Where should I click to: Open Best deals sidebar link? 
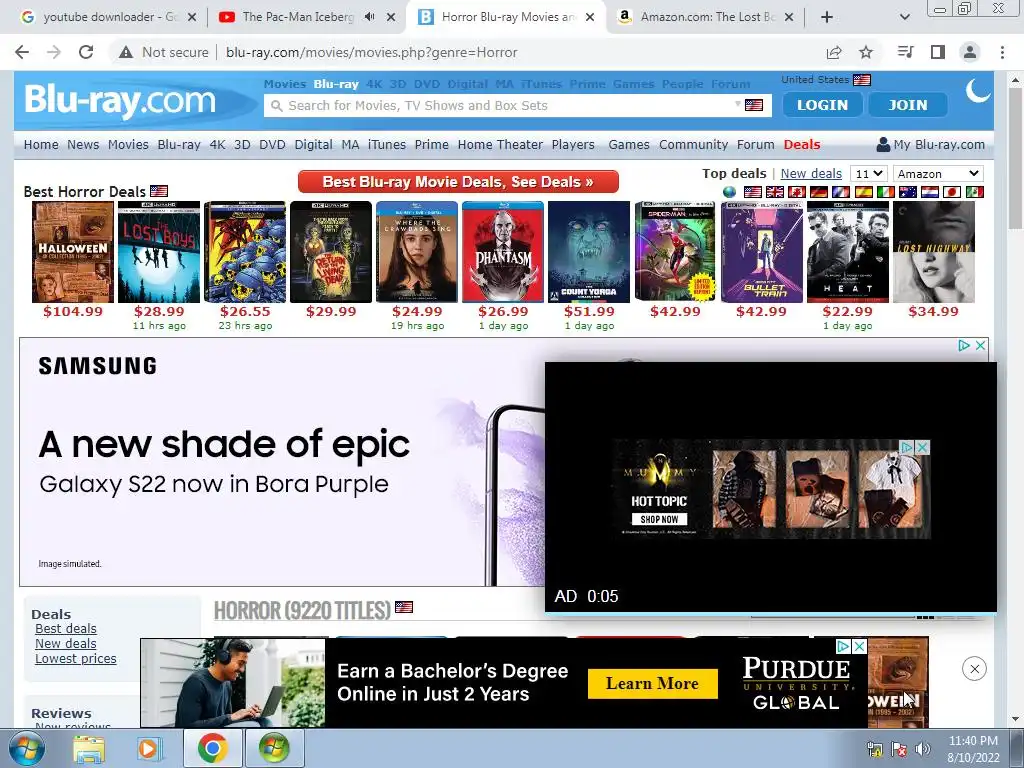coord(66,628)
